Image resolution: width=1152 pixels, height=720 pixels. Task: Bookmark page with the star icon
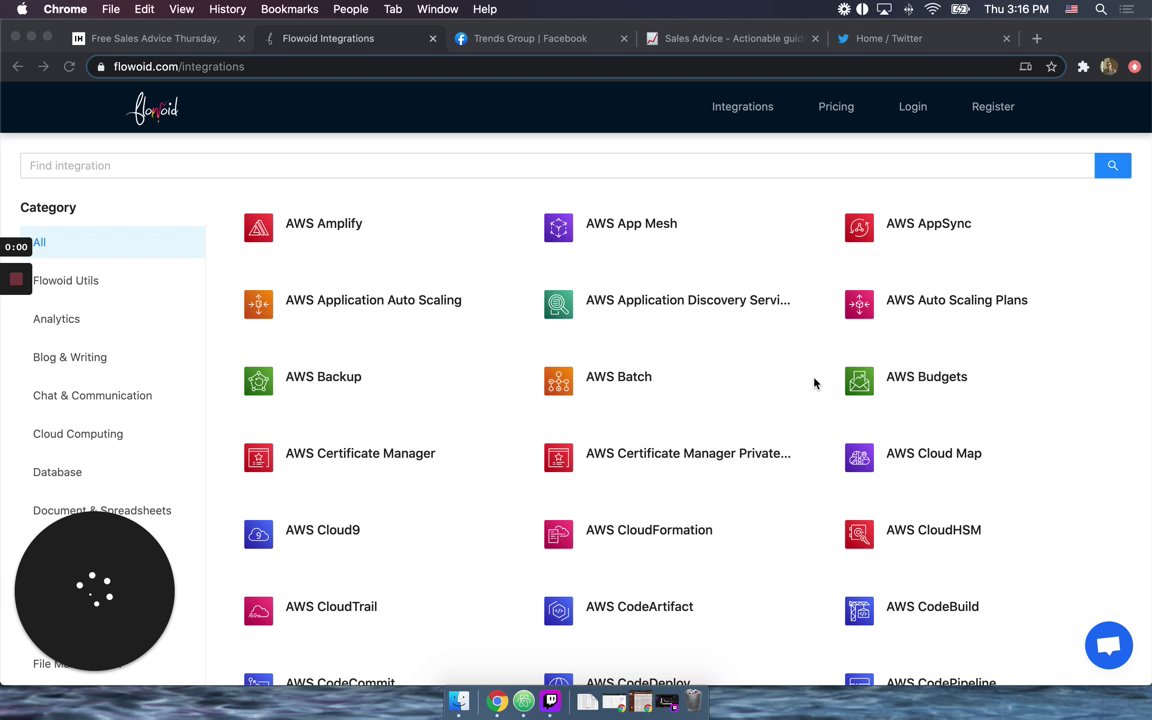click(x=1051, y=66)
